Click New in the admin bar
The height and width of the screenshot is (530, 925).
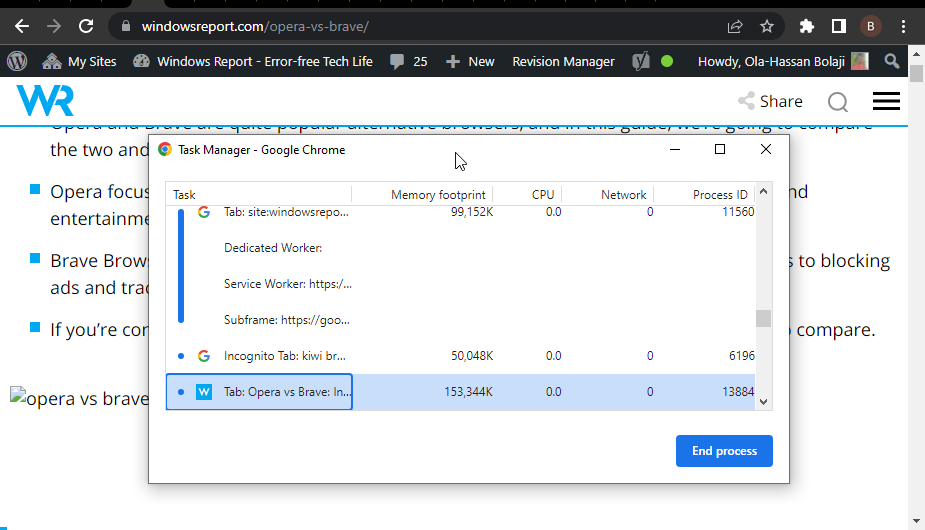pos(470,61)
